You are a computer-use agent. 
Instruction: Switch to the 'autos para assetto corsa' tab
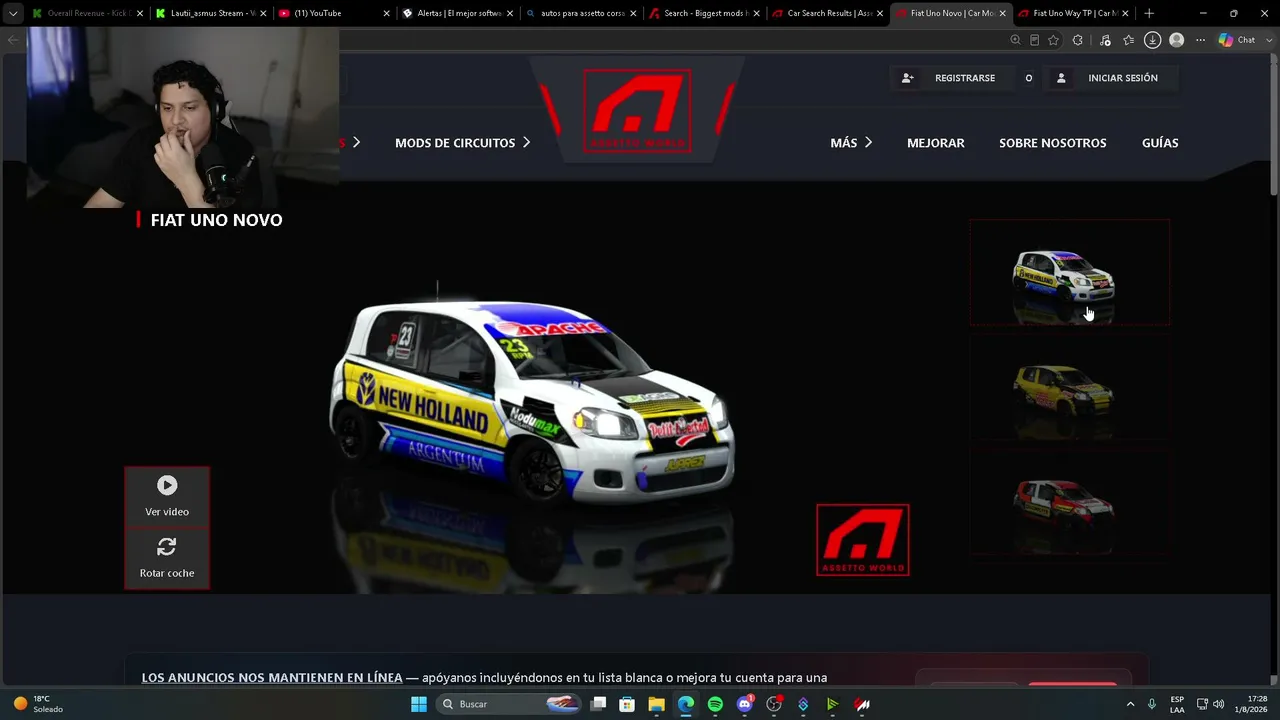click(580, 13)
